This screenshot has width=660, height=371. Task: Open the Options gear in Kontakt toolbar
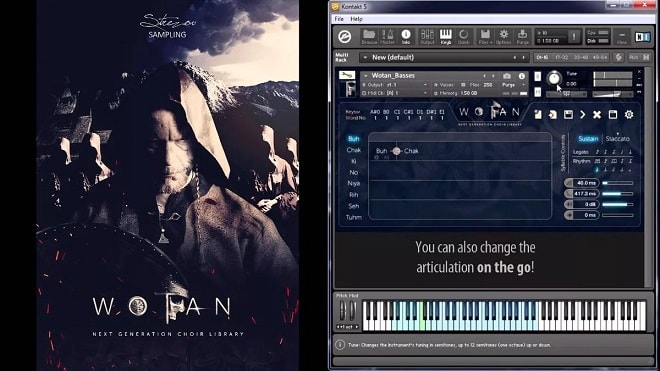(503, 37)
